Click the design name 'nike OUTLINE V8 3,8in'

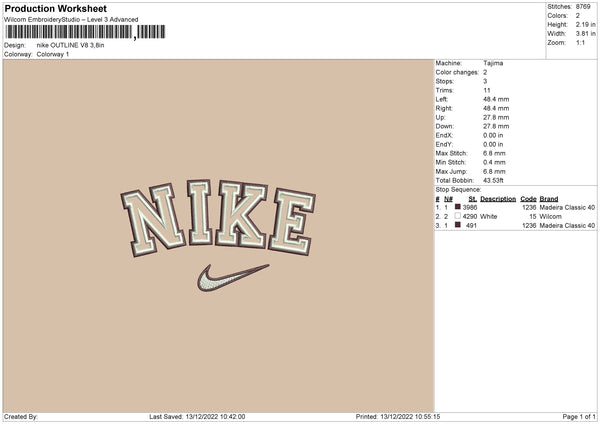click(70, 45)
